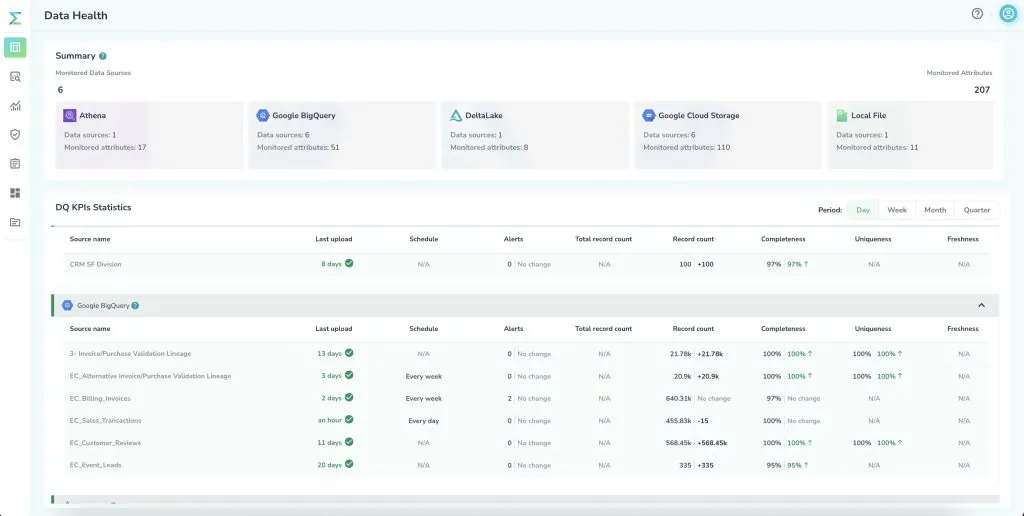Viewport: 1024px width, 516px height.
Task: Open the user profile avatar
Action: point(1007,14)
